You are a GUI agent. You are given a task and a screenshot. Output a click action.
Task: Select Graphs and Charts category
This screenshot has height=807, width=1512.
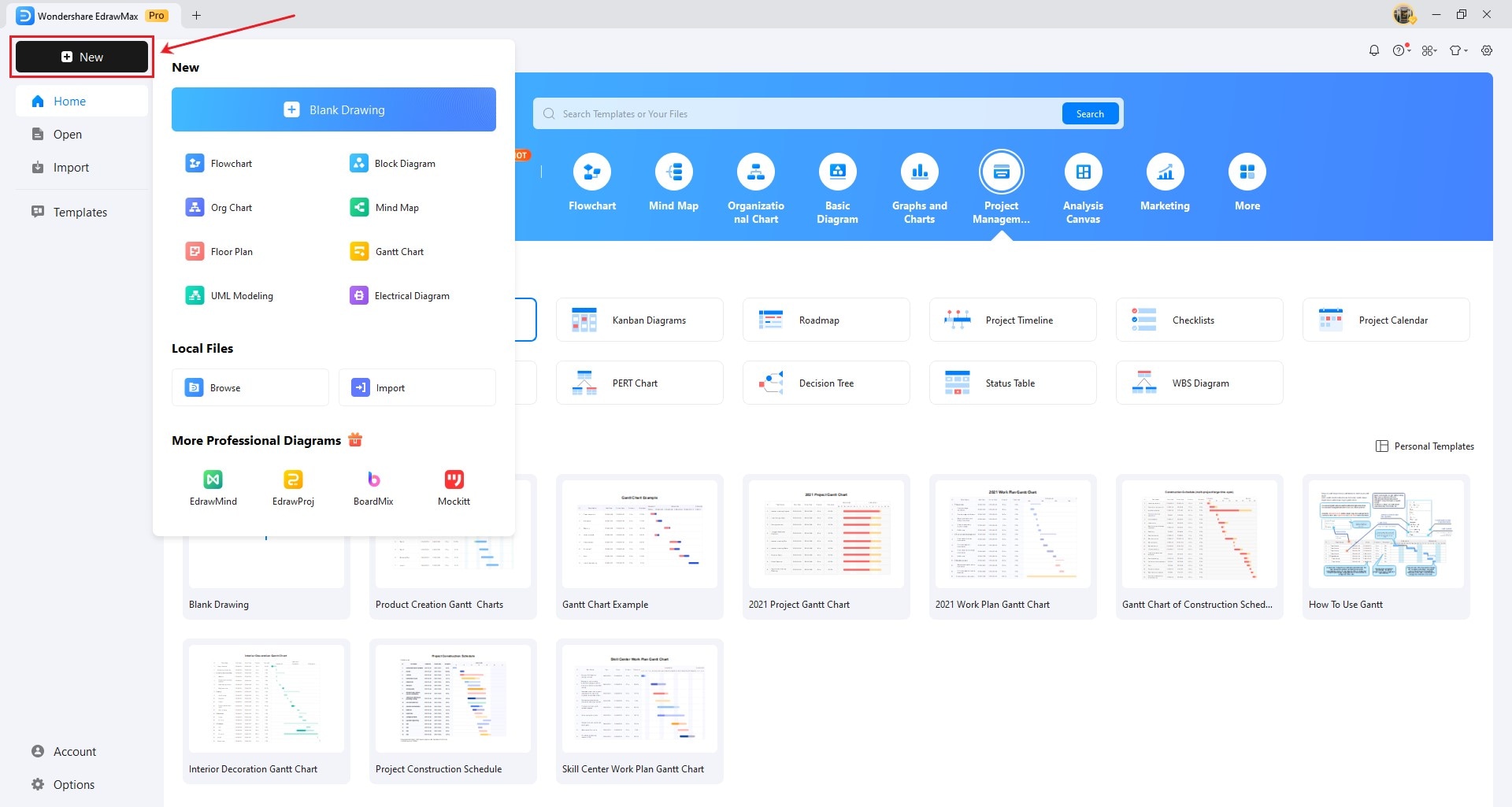point(920,189)
